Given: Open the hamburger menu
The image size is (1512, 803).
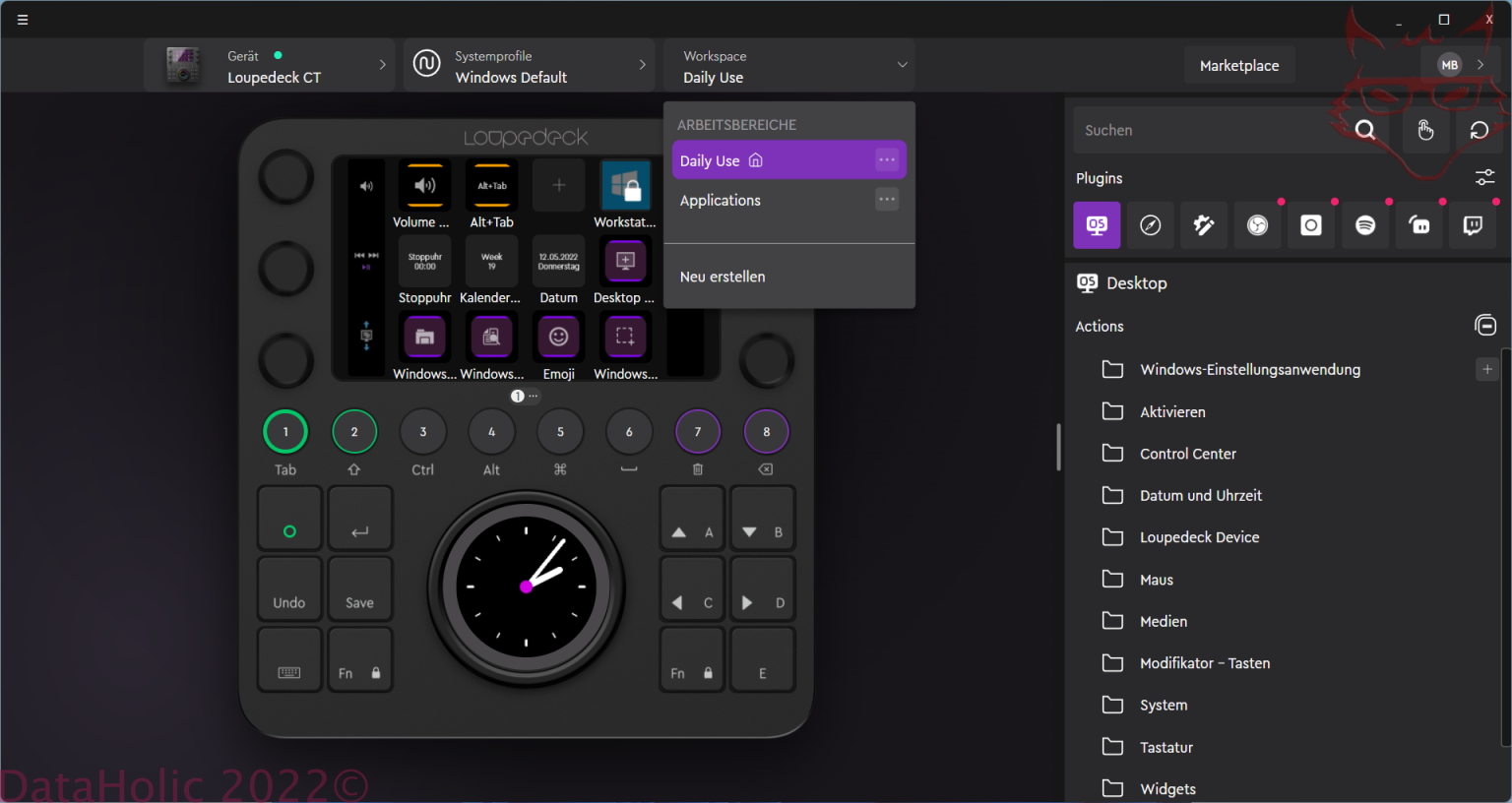Looking at the screenshot, I should pos(23,20).
